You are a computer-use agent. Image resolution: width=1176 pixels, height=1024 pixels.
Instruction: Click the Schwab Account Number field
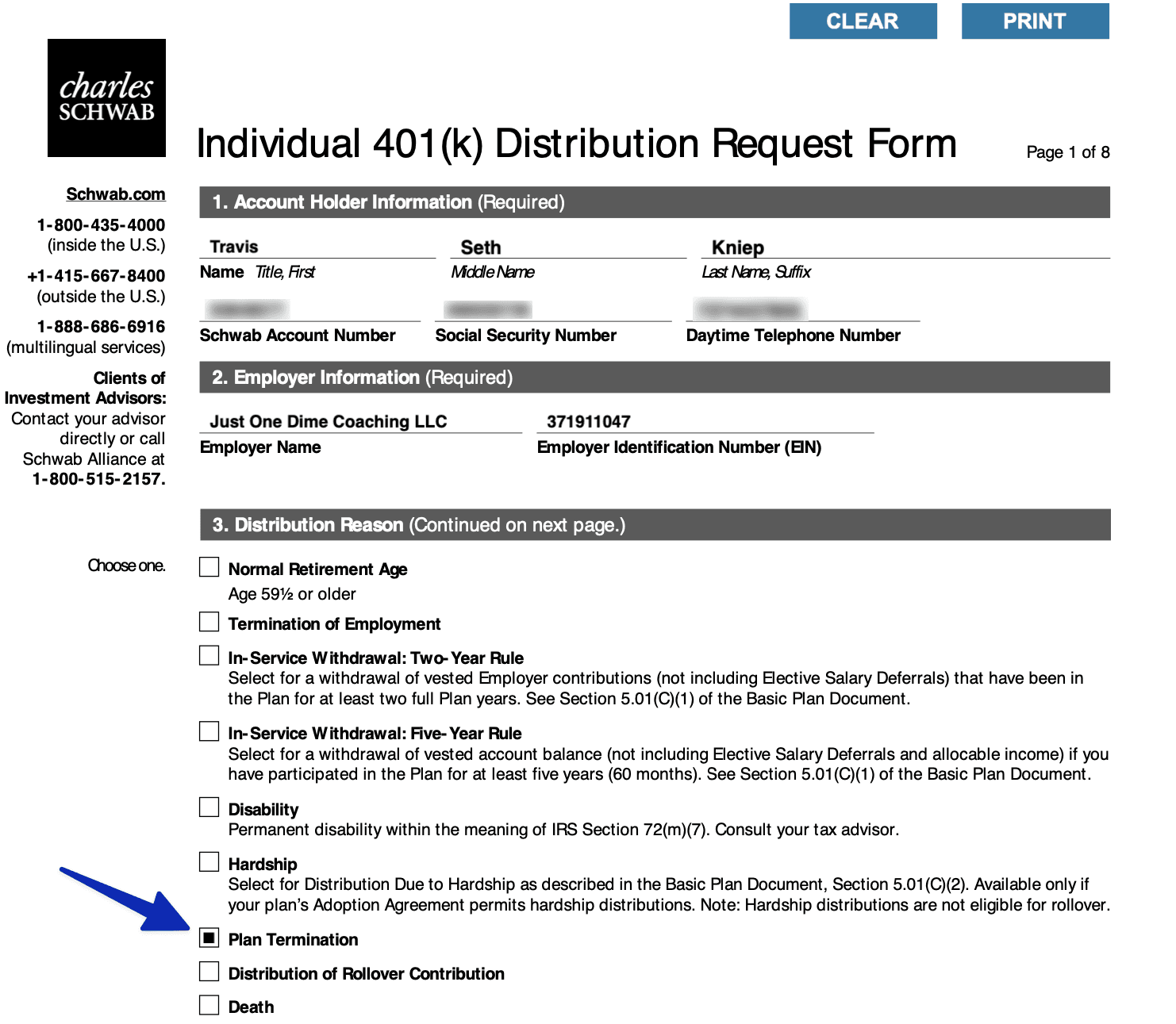tap(309, 309)
